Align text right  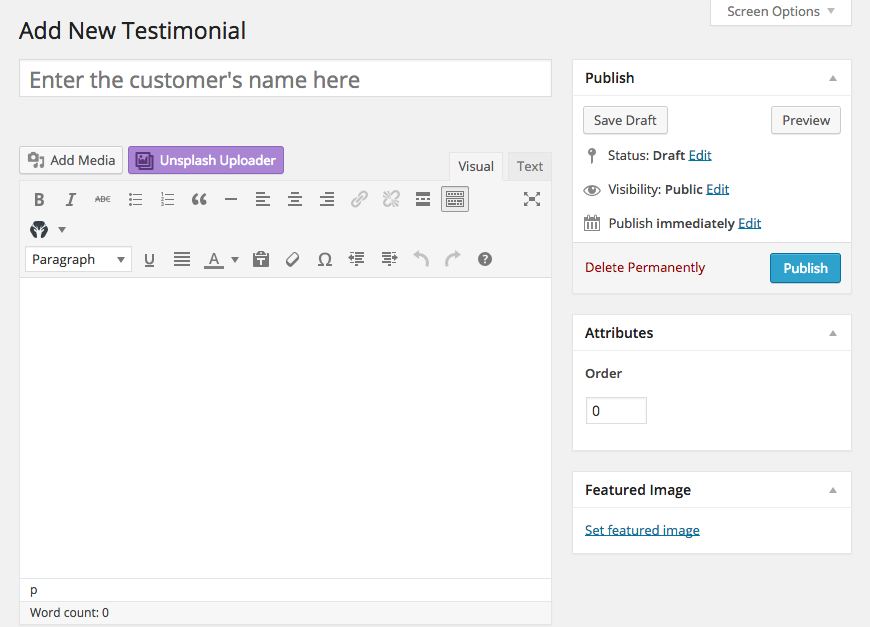coord(327,199)
